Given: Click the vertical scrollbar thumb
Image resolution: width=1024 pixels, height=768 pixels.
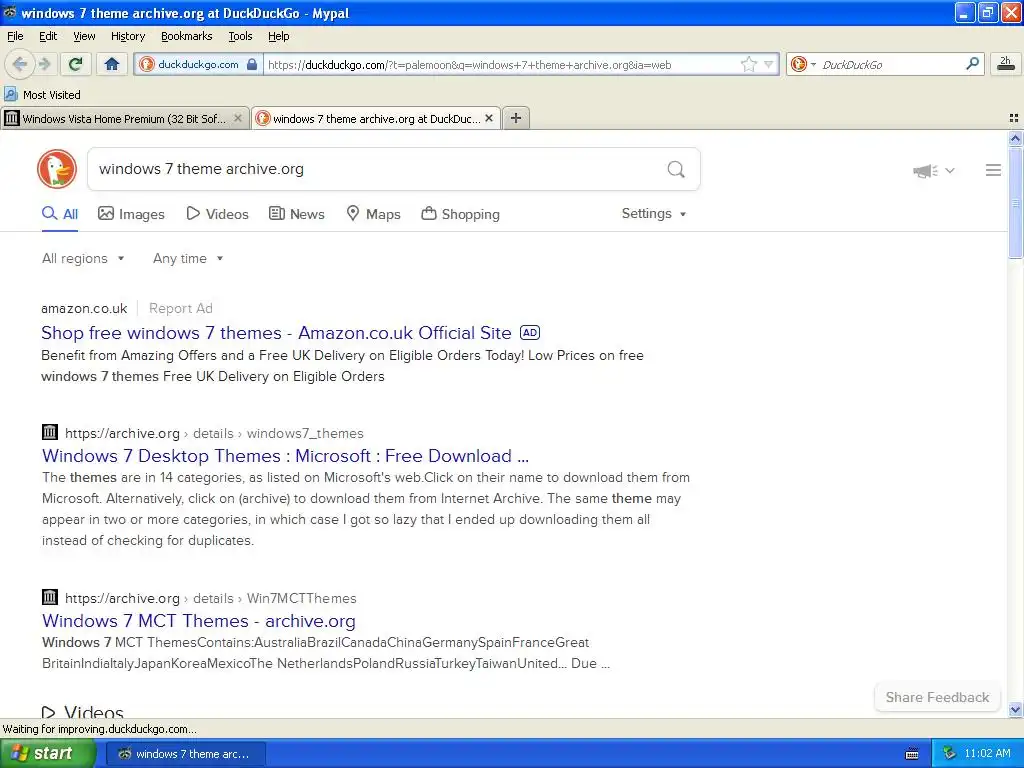Looking at the screenshot, I should 1015,202.
